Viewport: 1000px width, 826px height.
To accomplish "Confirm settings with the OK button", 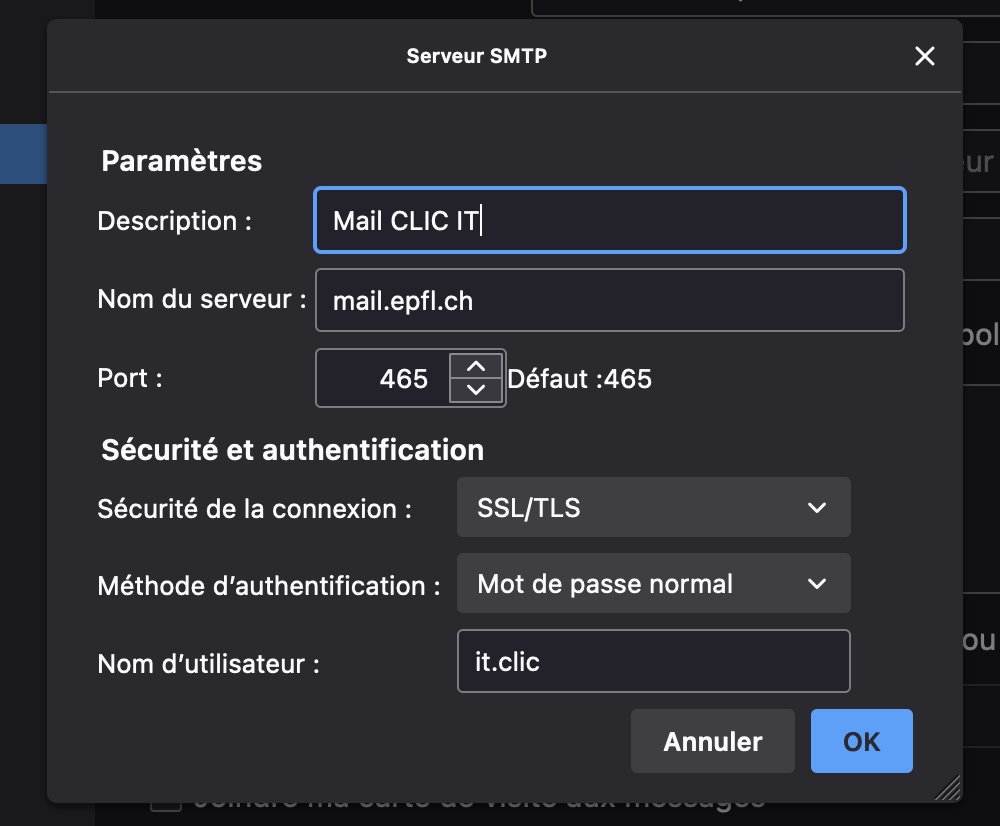I will point(861,741).
